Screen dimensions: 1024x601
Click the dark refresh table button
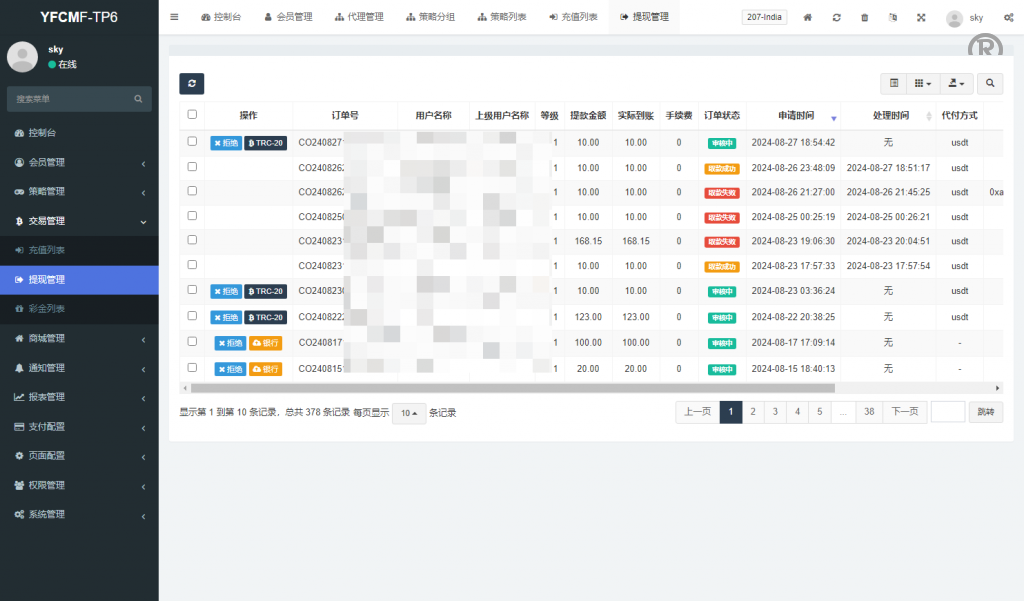(x=191, y=84)
